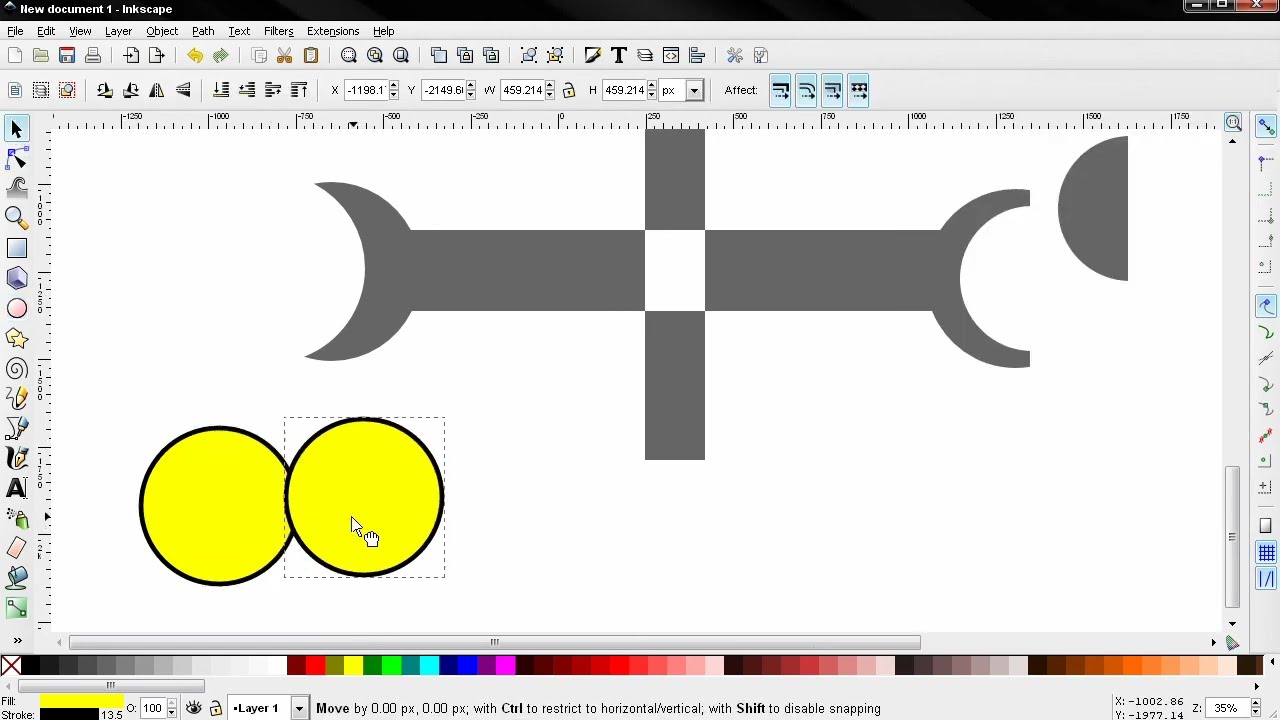Toggle move gradients affect button
The width and height of the screenshot is (1280, 720).
pos(833,90)
